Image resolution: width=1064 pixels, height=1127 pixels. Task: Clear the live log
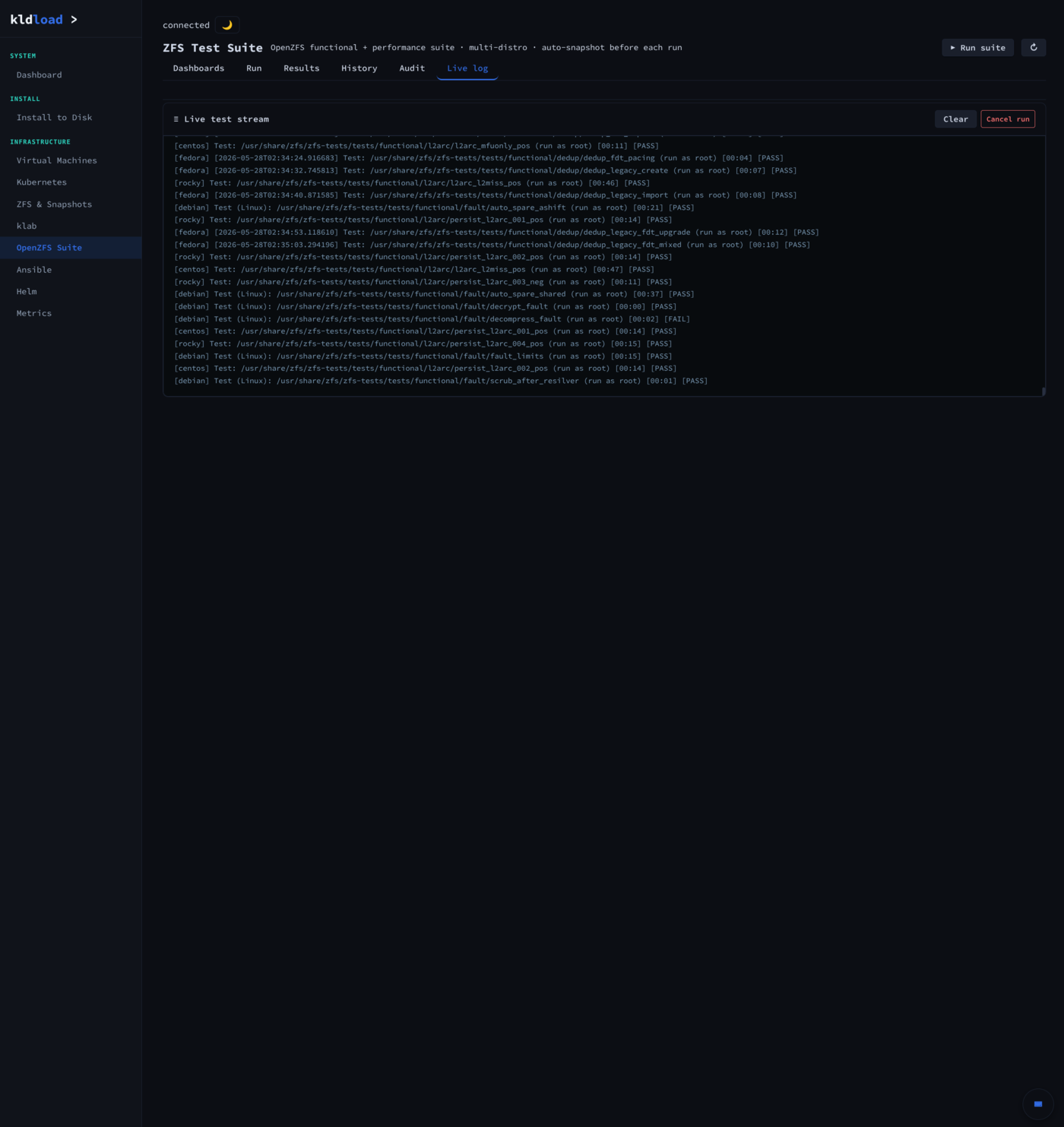(955, 119)
